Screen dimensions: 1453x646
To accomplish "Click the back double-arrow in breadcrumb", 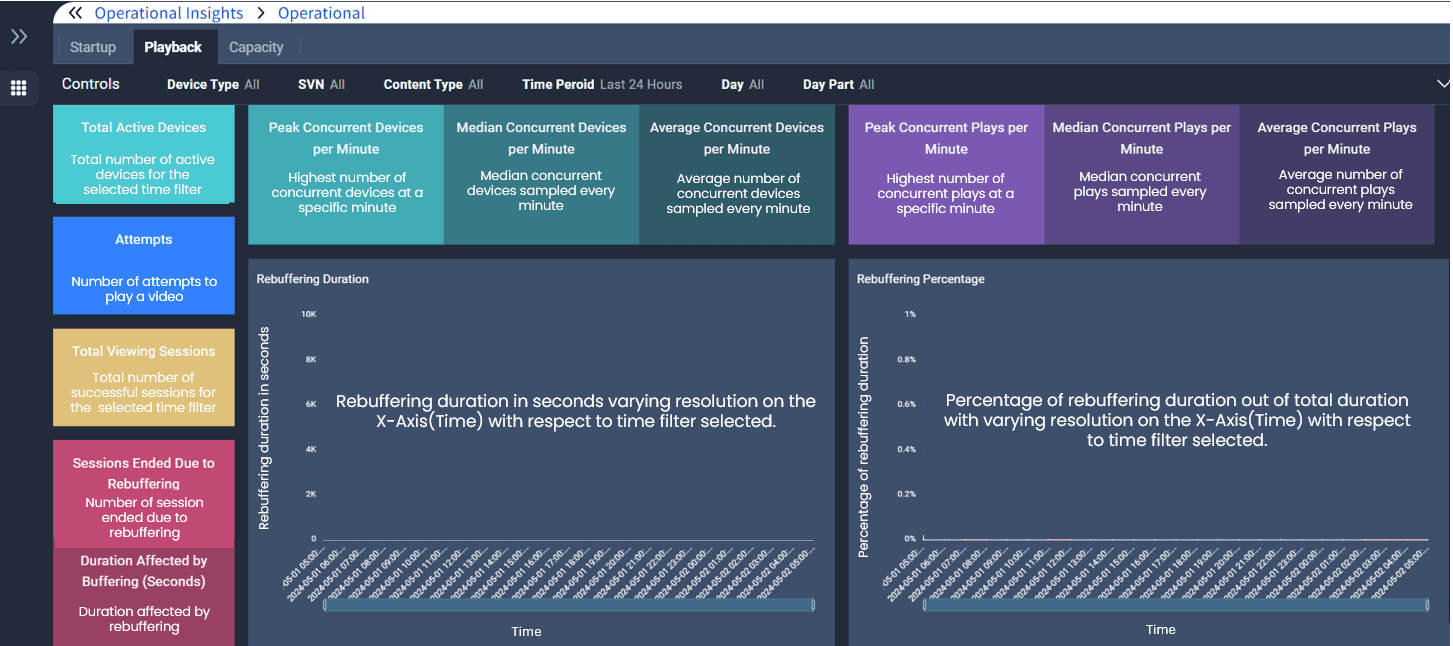I will click(75, 13).
